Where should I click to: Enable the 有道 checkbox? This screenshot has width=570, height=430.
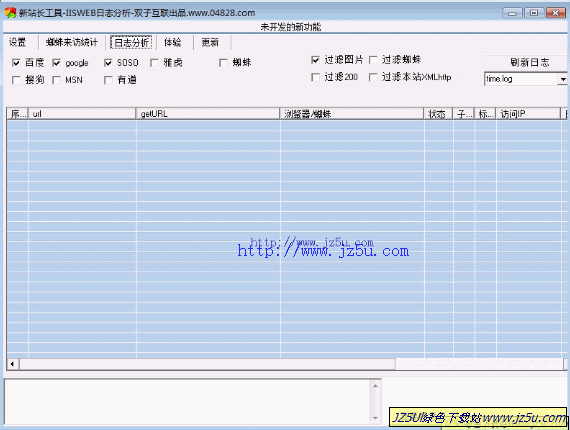[108, 80]
